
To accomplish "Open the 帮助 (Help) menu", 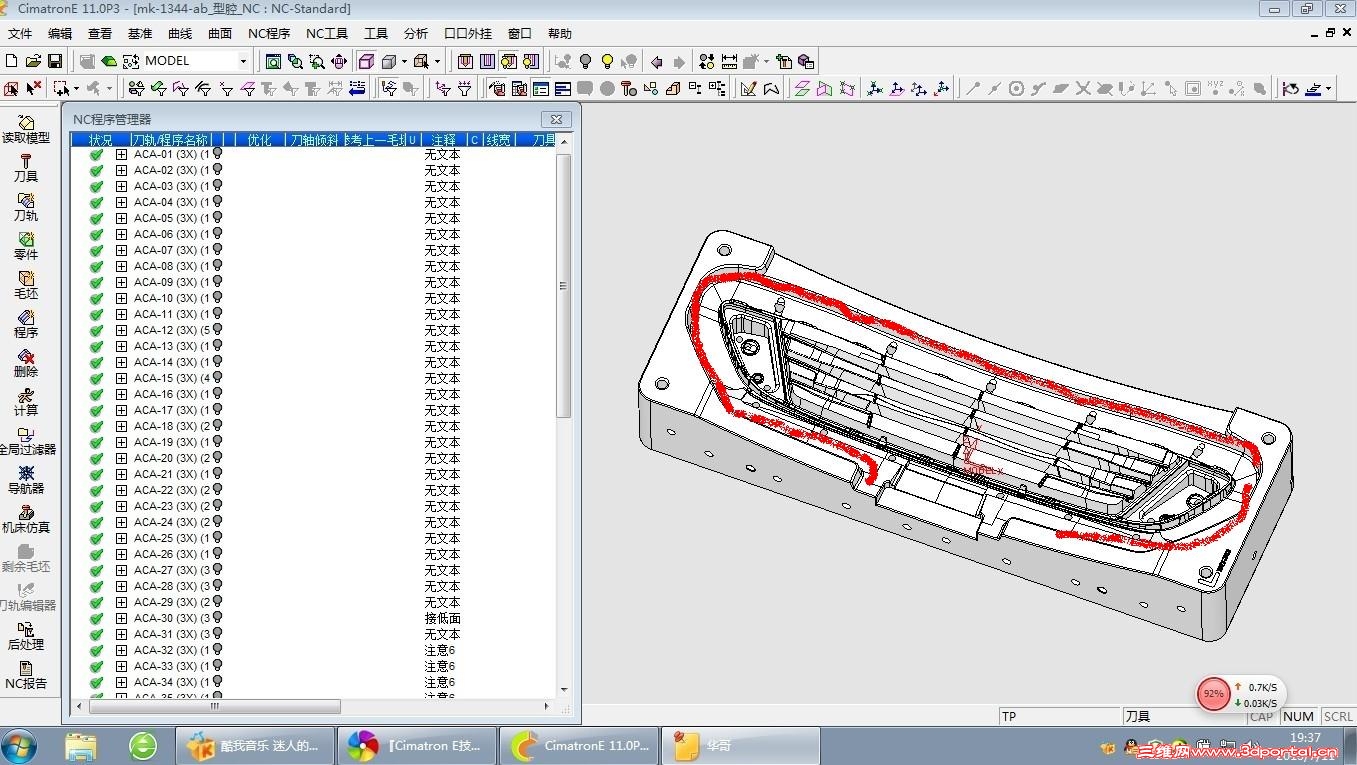I will pyautogui.click(x=560, y=34).
